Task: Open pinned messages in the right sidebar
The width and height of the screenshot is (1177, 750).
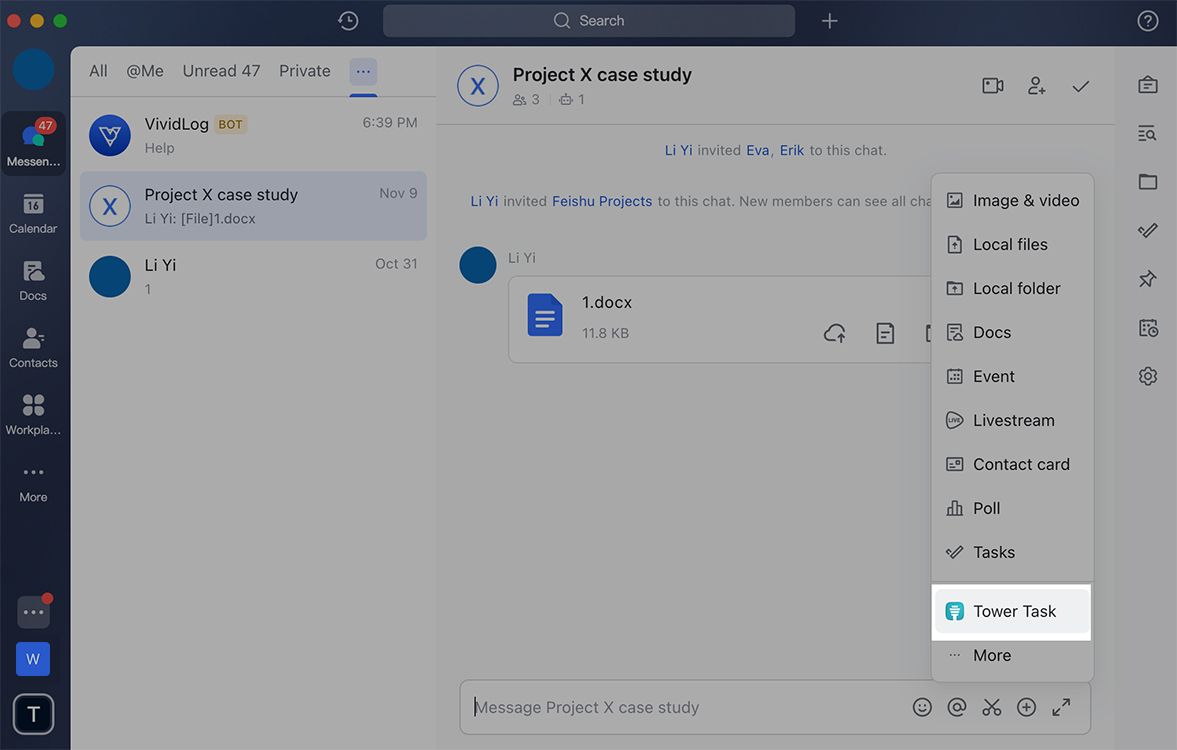Action: pyautogui.click(x=1147, y=279)
